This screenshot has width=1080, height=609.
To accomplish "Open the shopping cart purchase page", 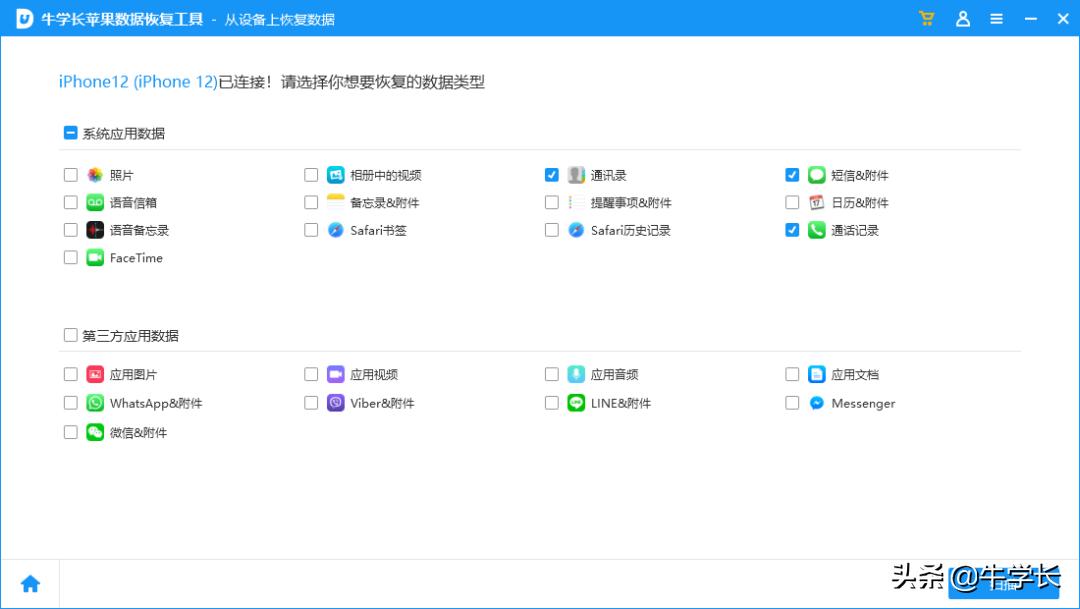I will (926, 18).
